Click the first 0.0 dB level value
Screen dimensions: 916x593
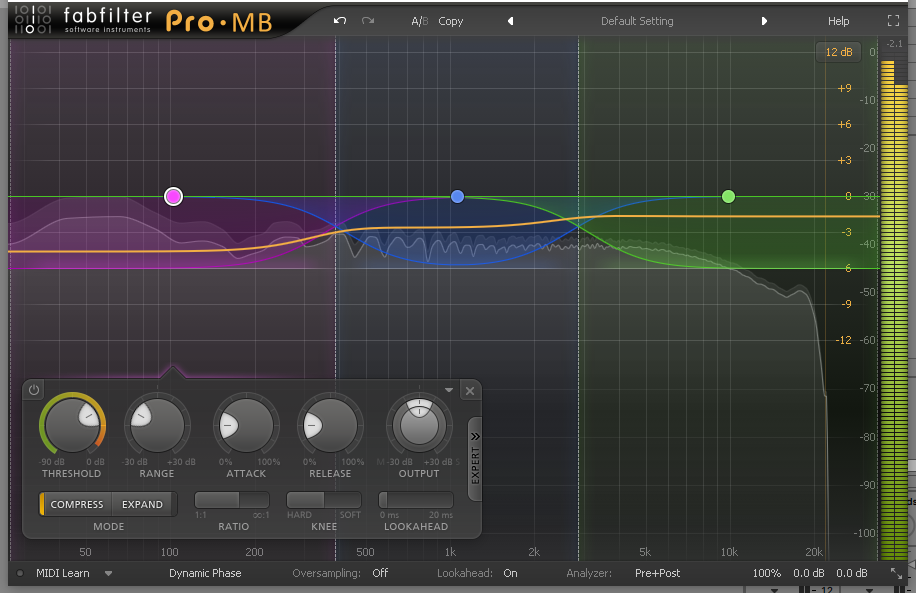pos(809,573)
